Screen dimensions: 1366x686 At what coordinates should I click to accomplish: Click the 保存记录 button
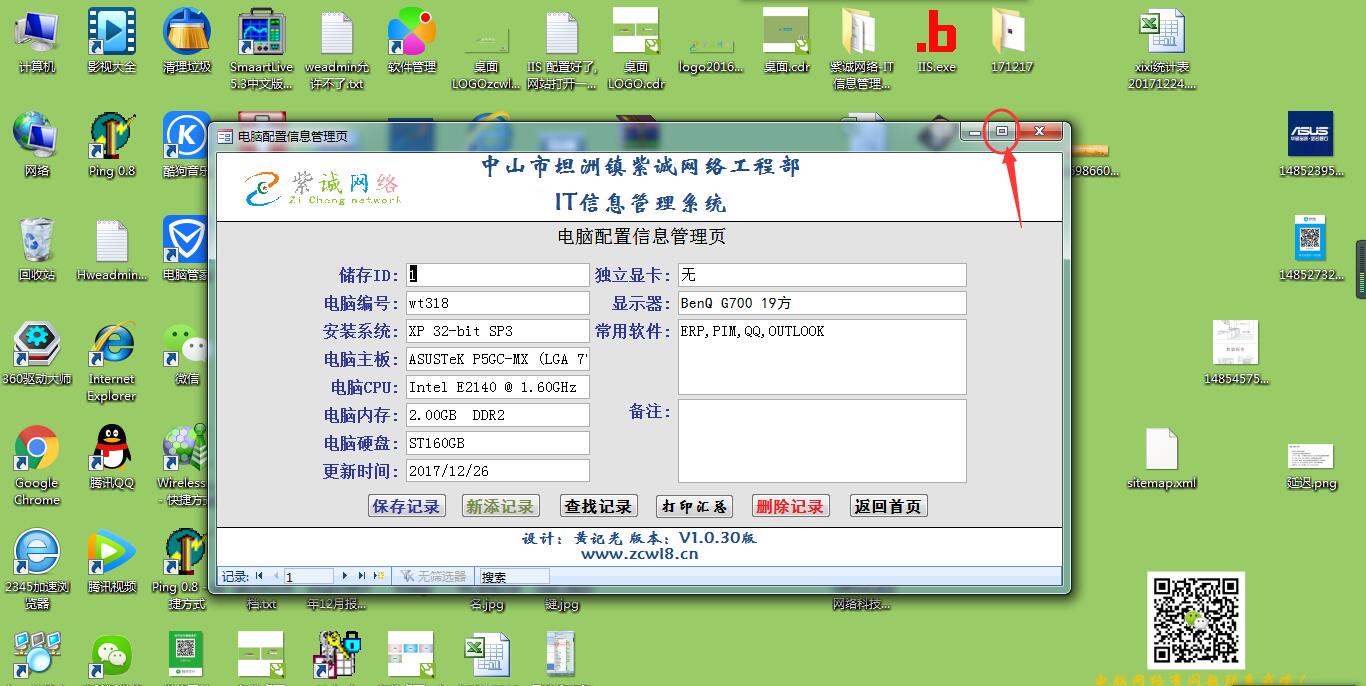(406, 506)
